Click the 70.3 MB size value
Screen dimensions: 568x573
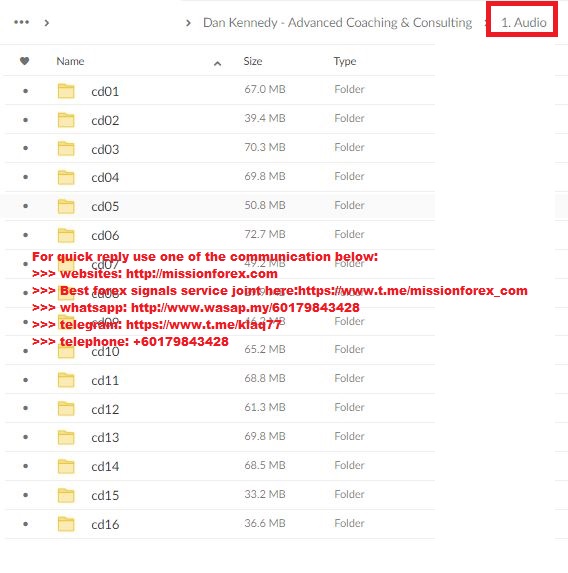pos(265,147)
